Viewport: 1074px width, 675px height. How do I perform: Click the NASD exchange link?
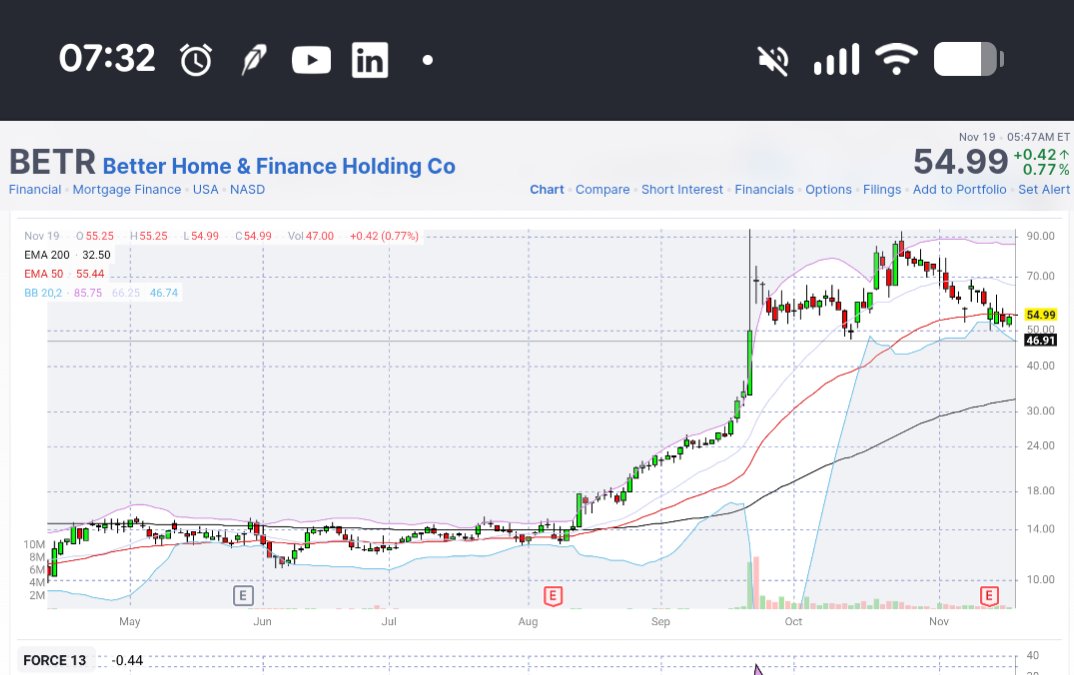point(247,190)
